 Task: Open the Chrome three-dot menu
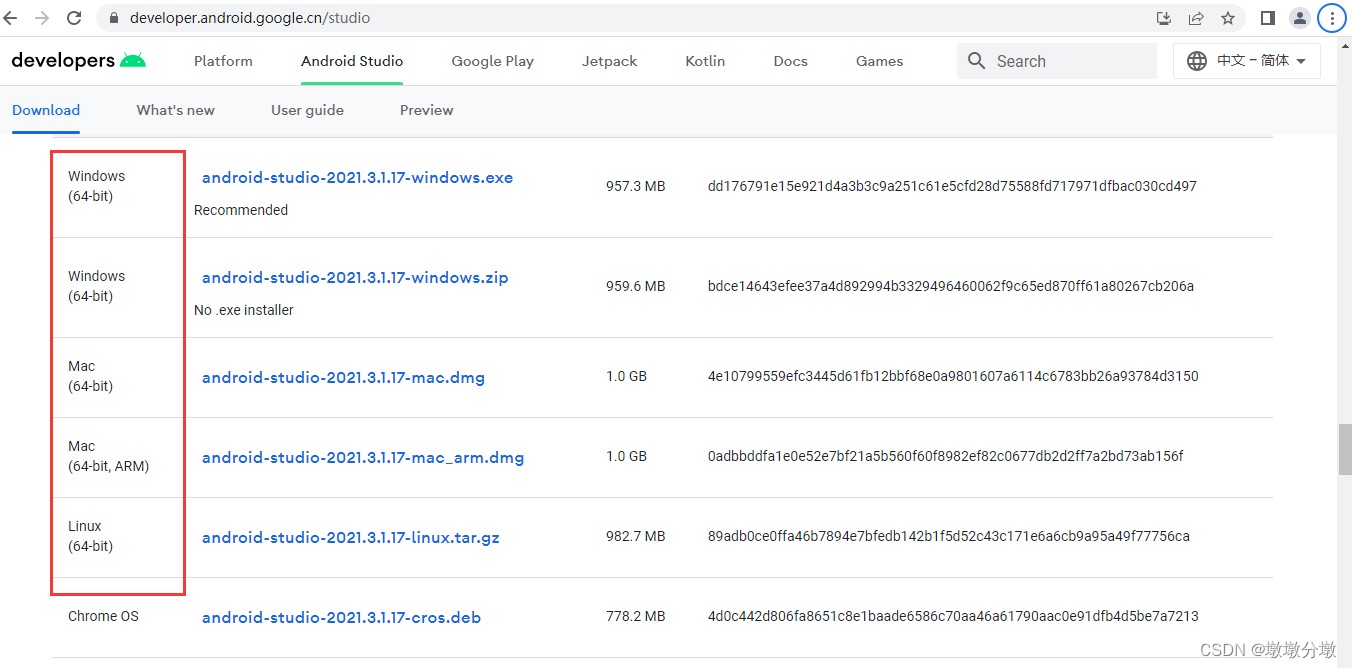point(1332,18)
